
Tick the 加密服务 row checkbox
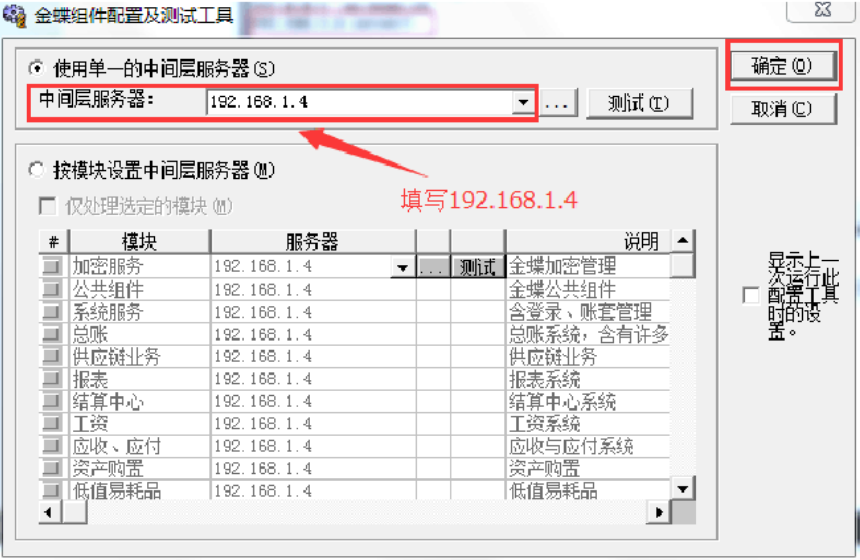(x=52, y=267)
